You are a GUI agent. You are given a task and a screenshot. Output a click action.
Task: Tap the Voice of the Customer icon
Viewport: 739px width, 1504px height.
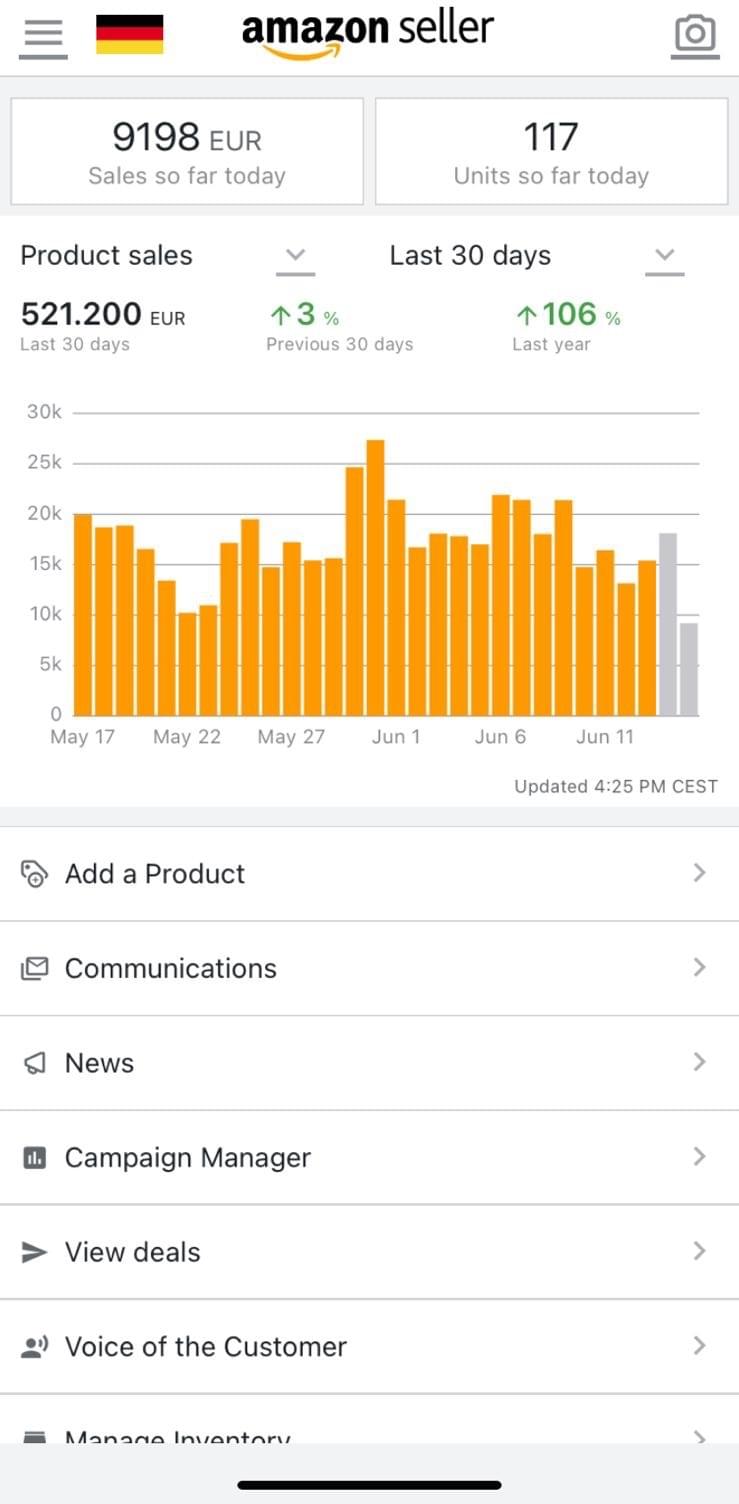point(34,1347)
